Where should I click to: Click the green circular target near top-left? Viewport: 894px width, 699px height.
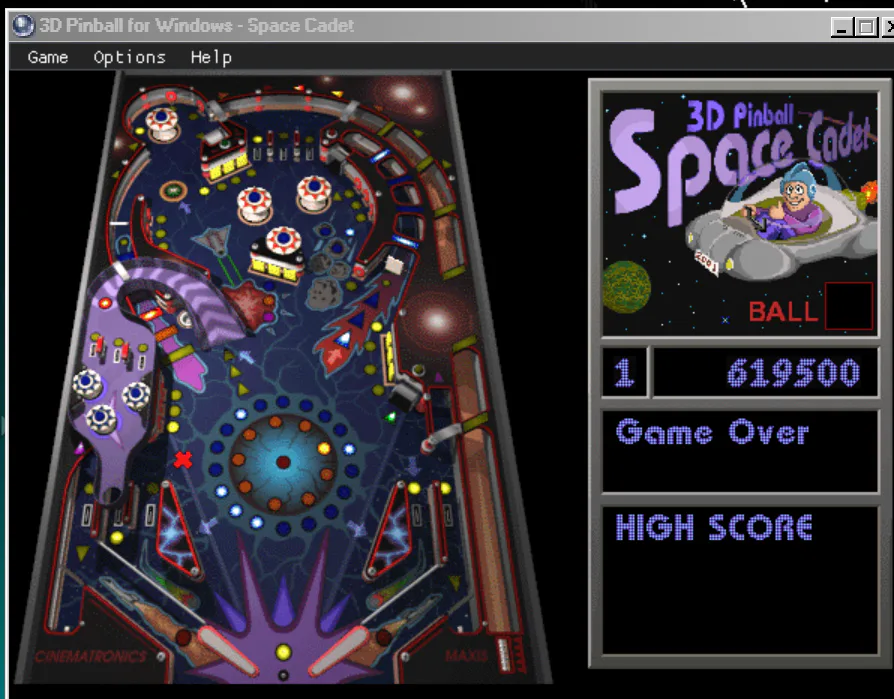(x=173, y=190)
